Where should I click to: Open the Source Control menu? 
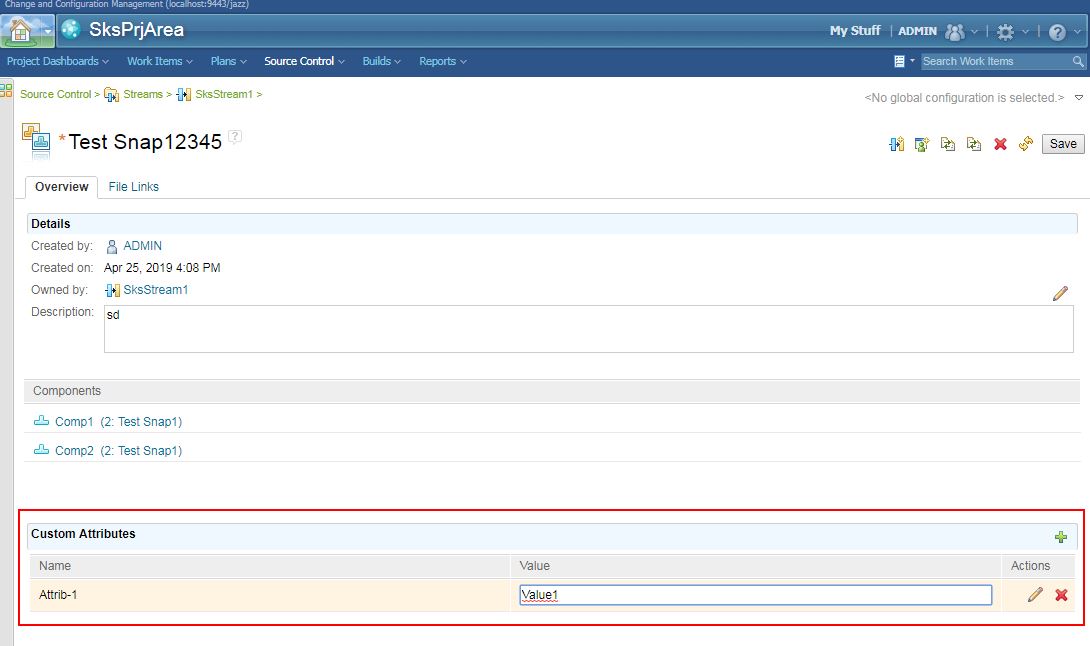tap(299, 61)
